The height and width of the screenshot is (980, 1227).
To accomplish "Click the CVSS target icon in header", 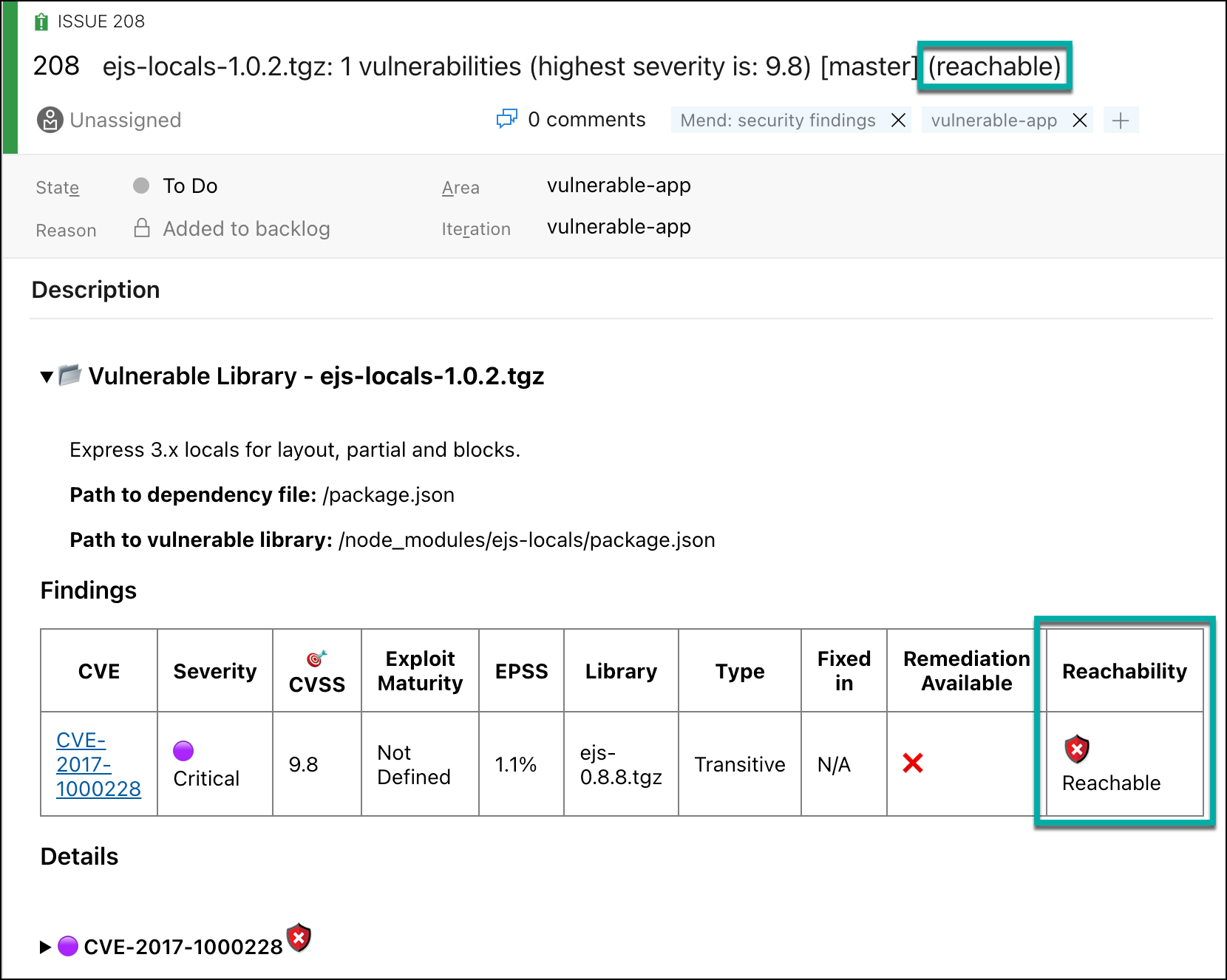I will pos(316,658).
